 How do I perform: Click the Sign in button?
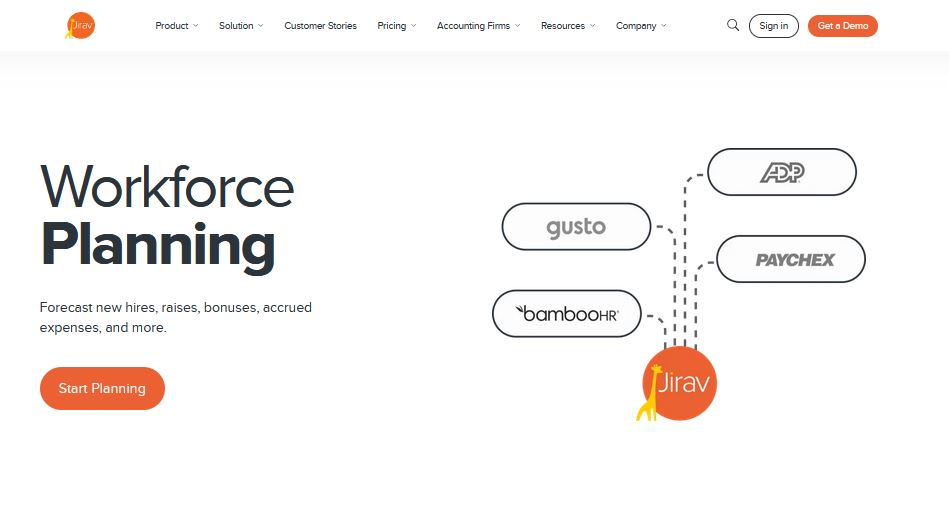[x=773, y=26]
